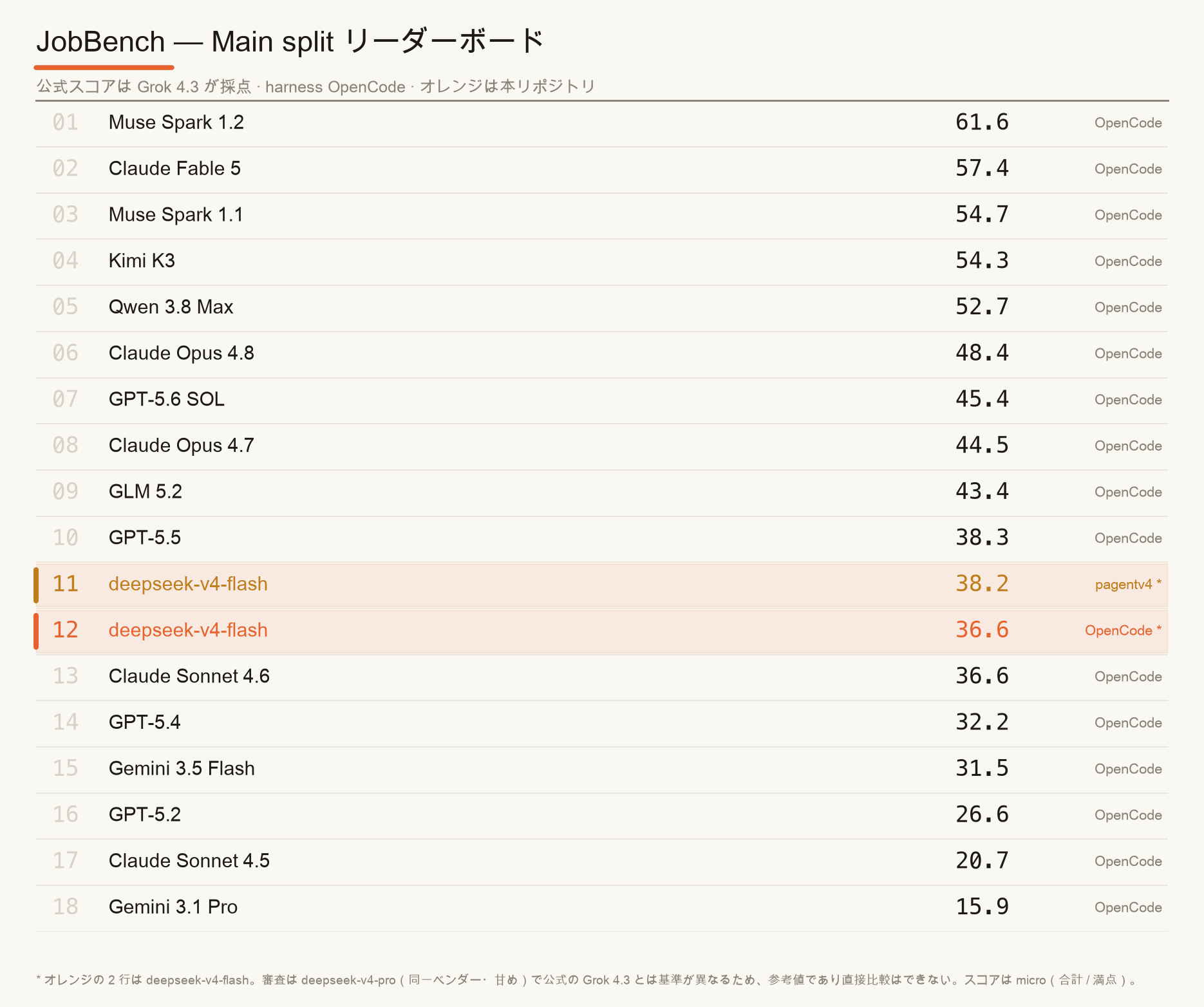Select the GPT-5.5 model name
The image size is (1204, 1007).
[145, 538]
